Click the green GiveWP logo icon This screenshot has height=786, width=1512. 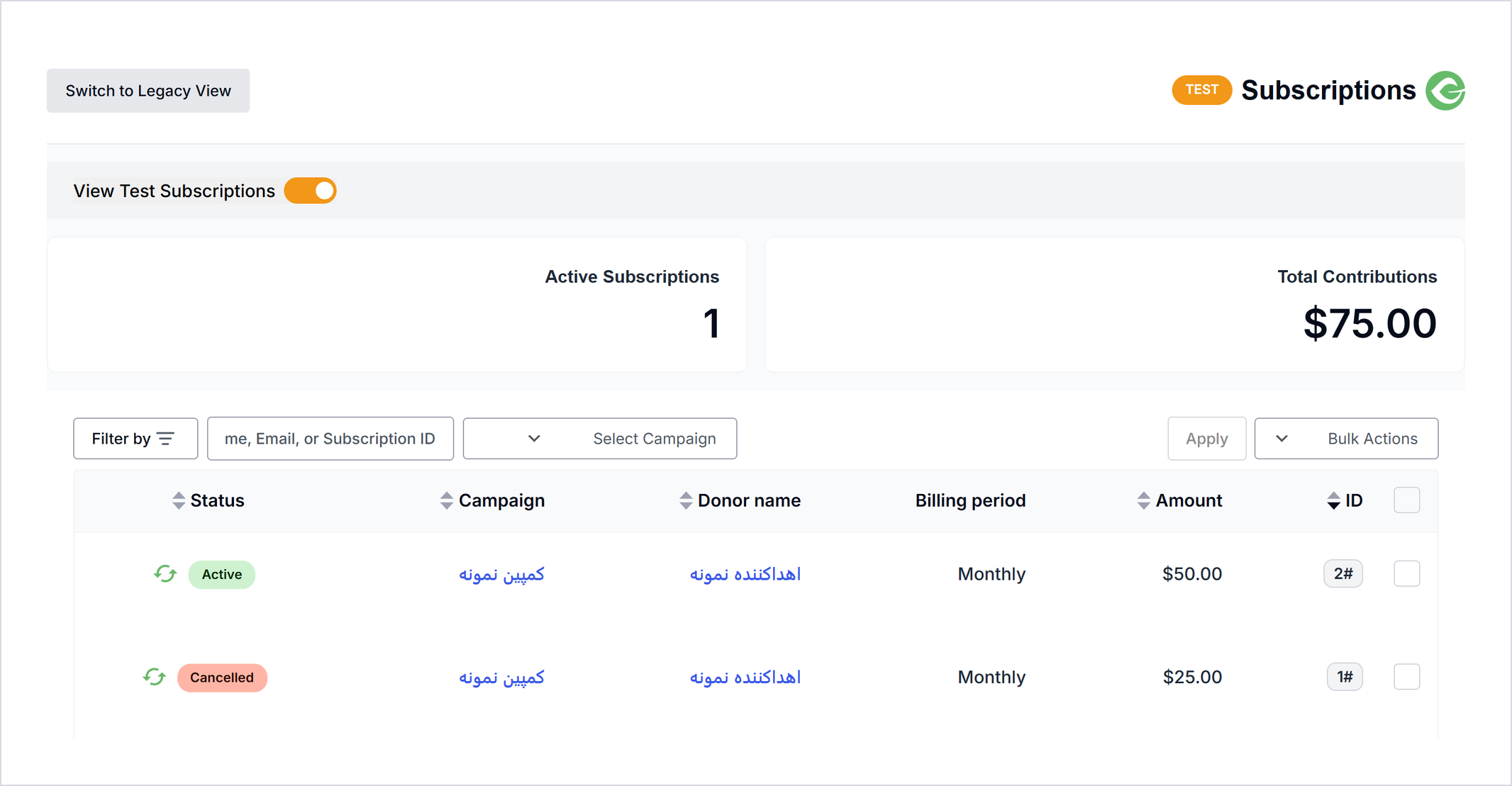click(x=1445, y=91)
